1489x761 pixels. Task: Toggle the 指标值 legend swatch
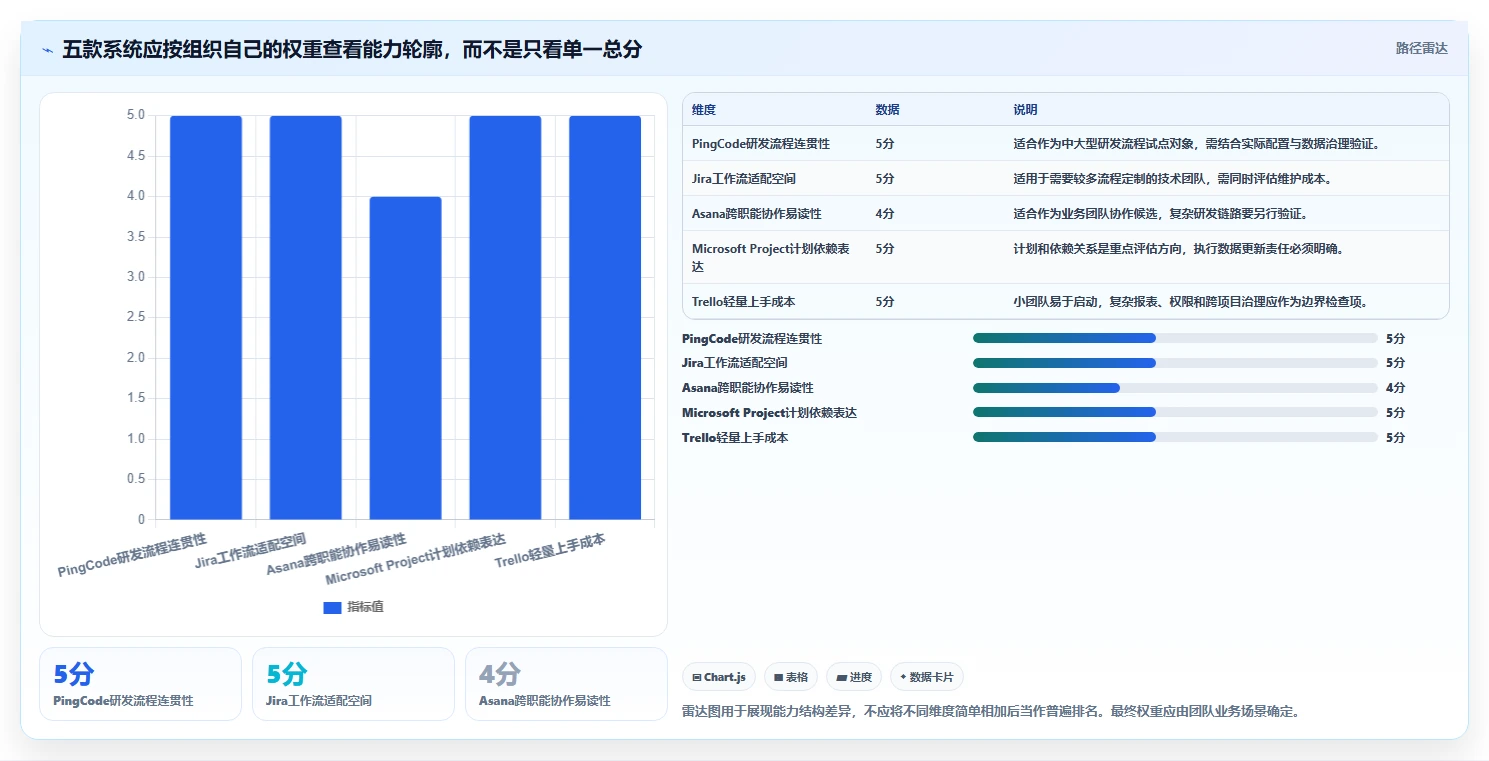tap(333, 608)
